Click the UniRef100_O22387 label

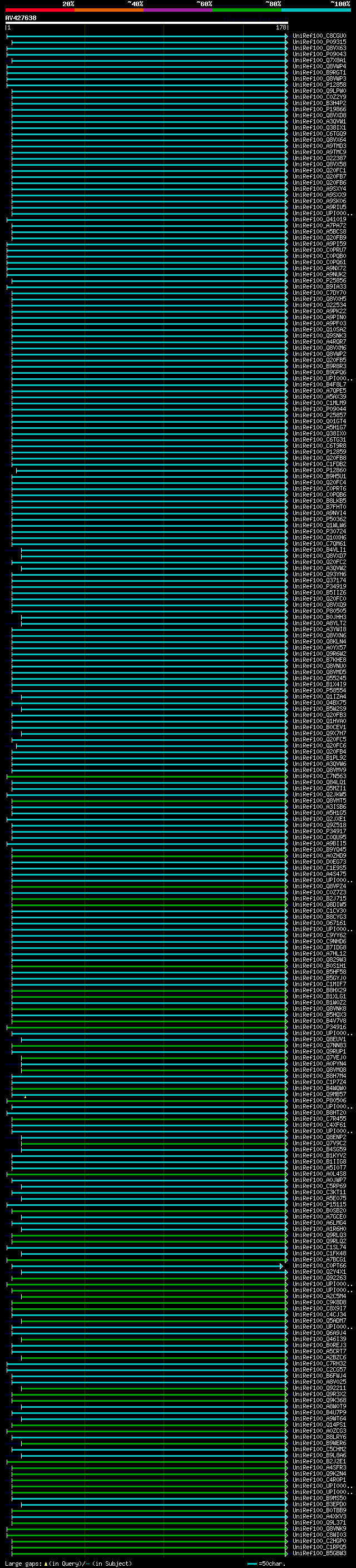(319, 159)
